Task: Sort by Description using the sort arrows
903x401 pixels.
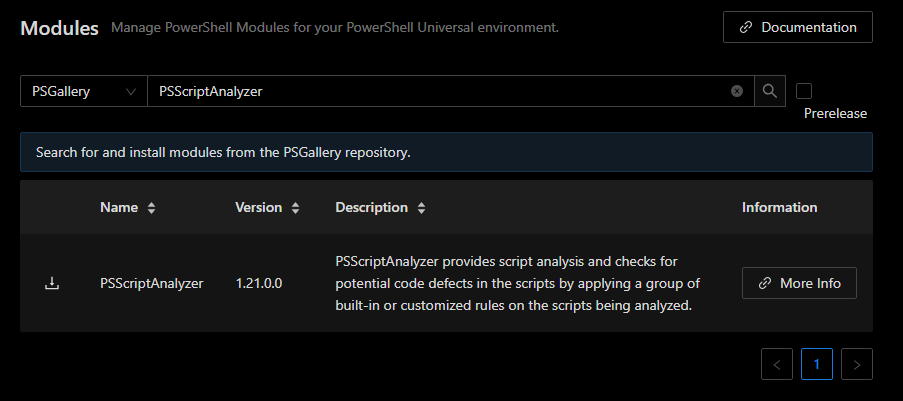Action: point(422,208)
